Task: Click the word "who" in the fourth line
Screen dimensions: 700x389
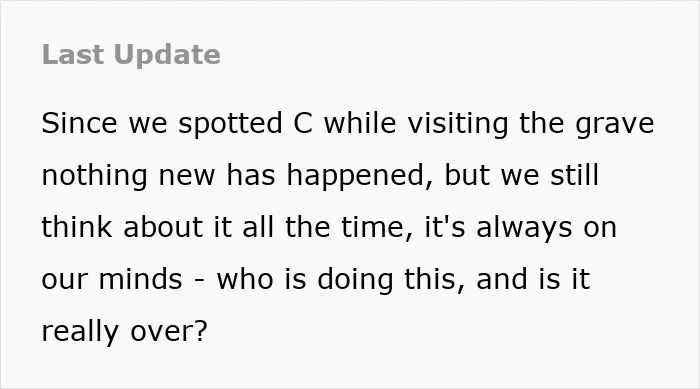Action: [x=245, y=279]
